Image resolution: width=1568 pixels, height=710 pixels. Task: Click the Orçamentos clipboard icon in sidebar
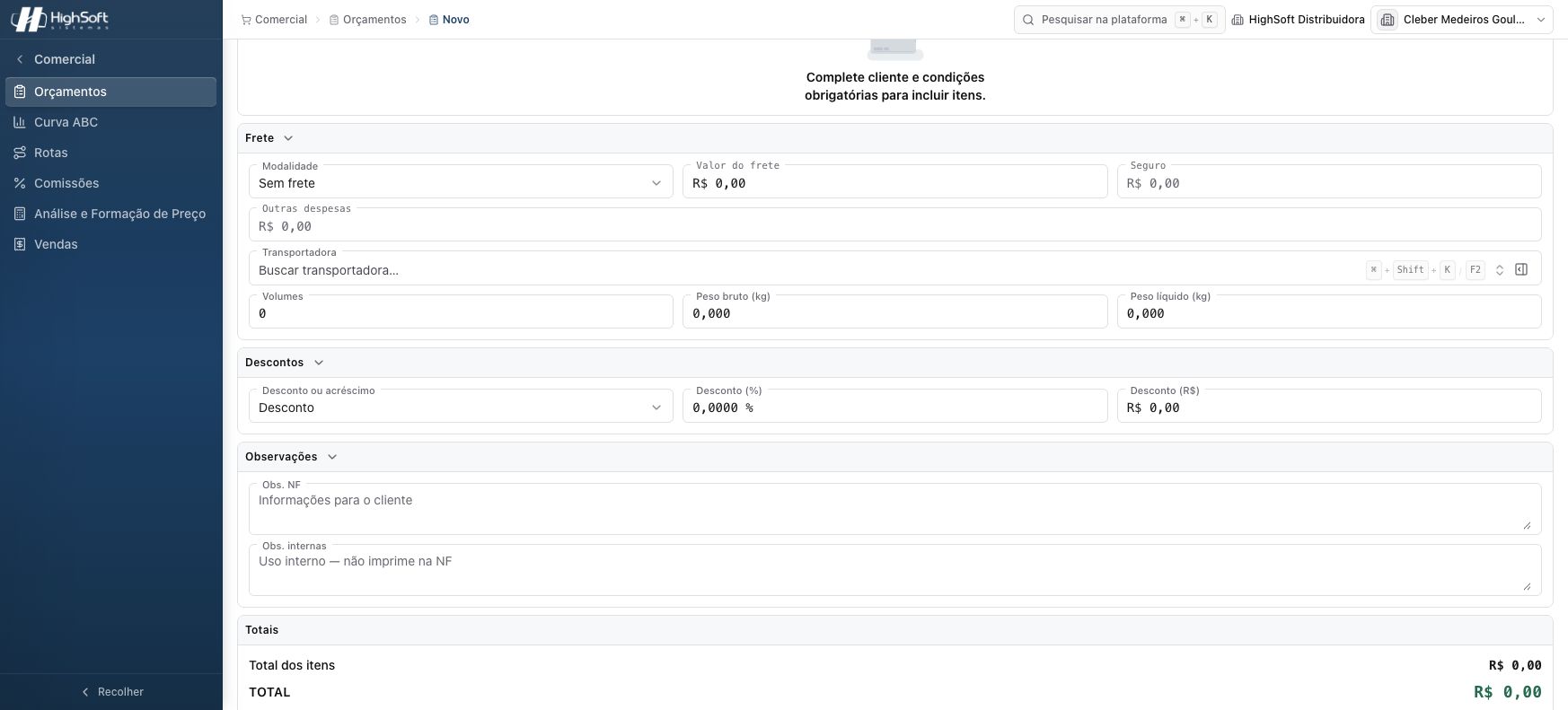coord(20,92)
